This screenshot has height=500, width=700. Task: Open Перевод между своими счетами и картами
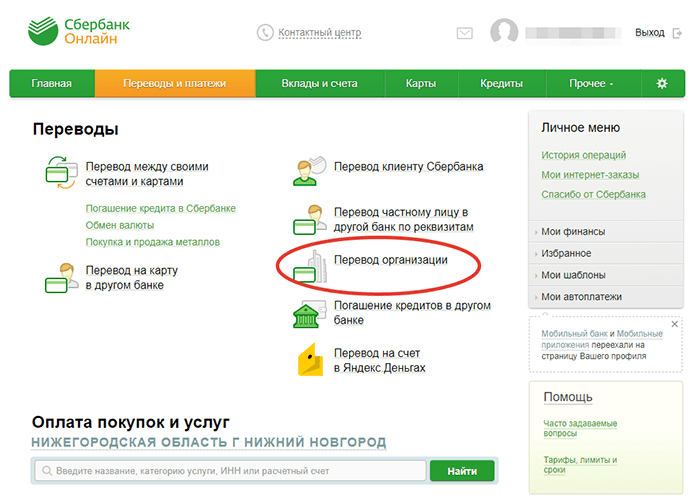point(147,174)
